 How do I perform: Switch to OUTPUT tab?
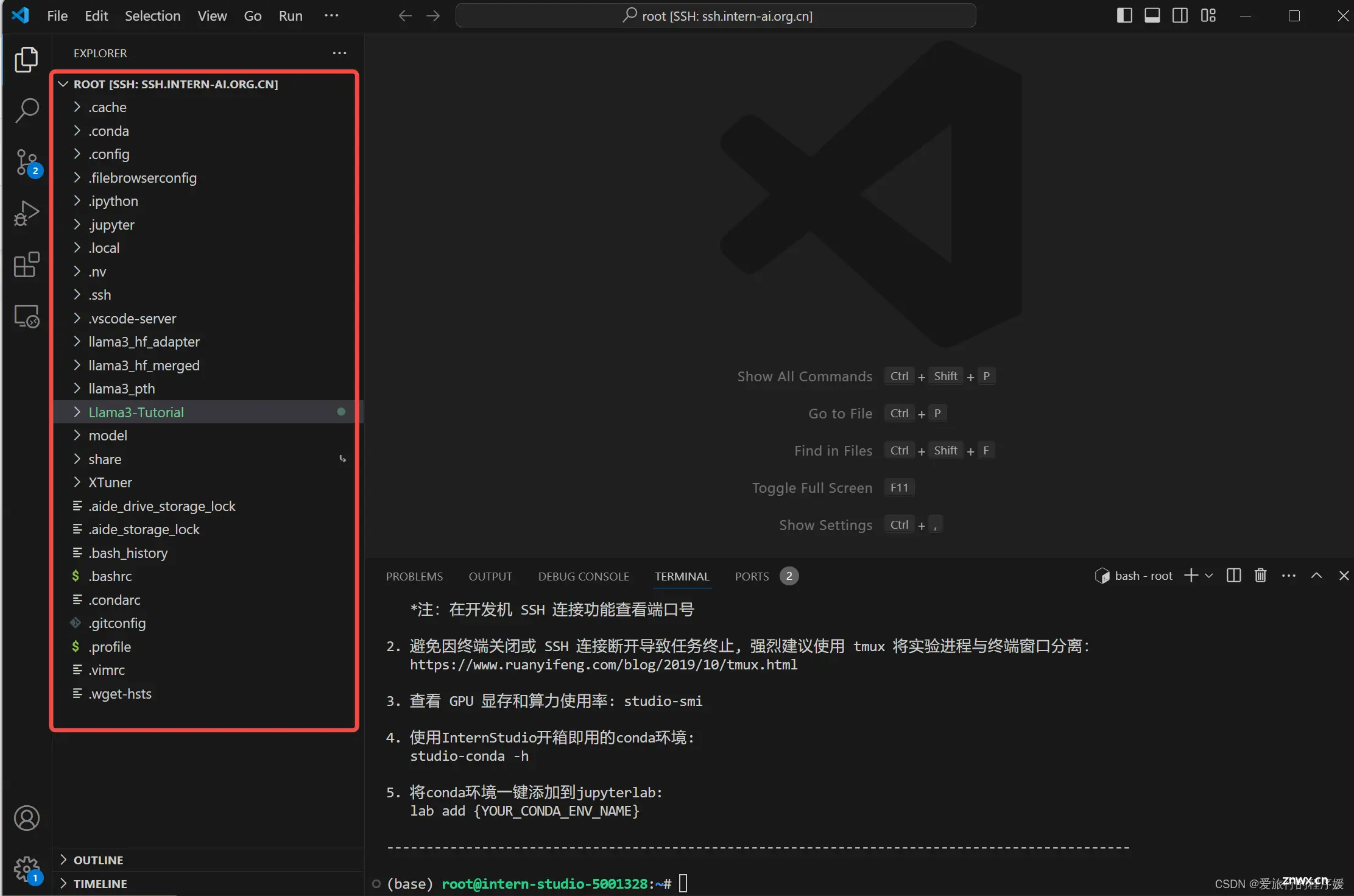490,576
